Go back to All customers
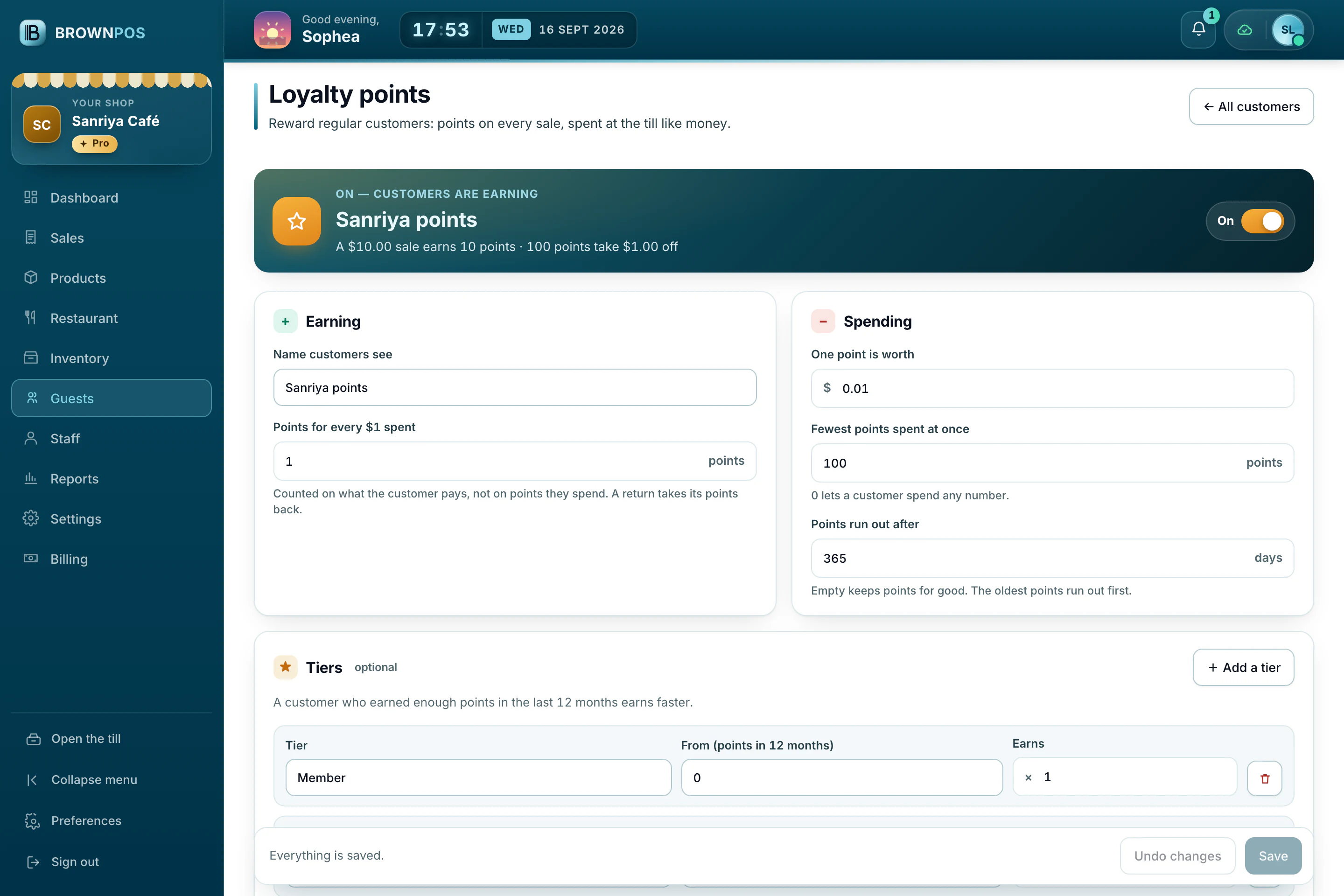1344x896 pixels. click(1252, 106)
